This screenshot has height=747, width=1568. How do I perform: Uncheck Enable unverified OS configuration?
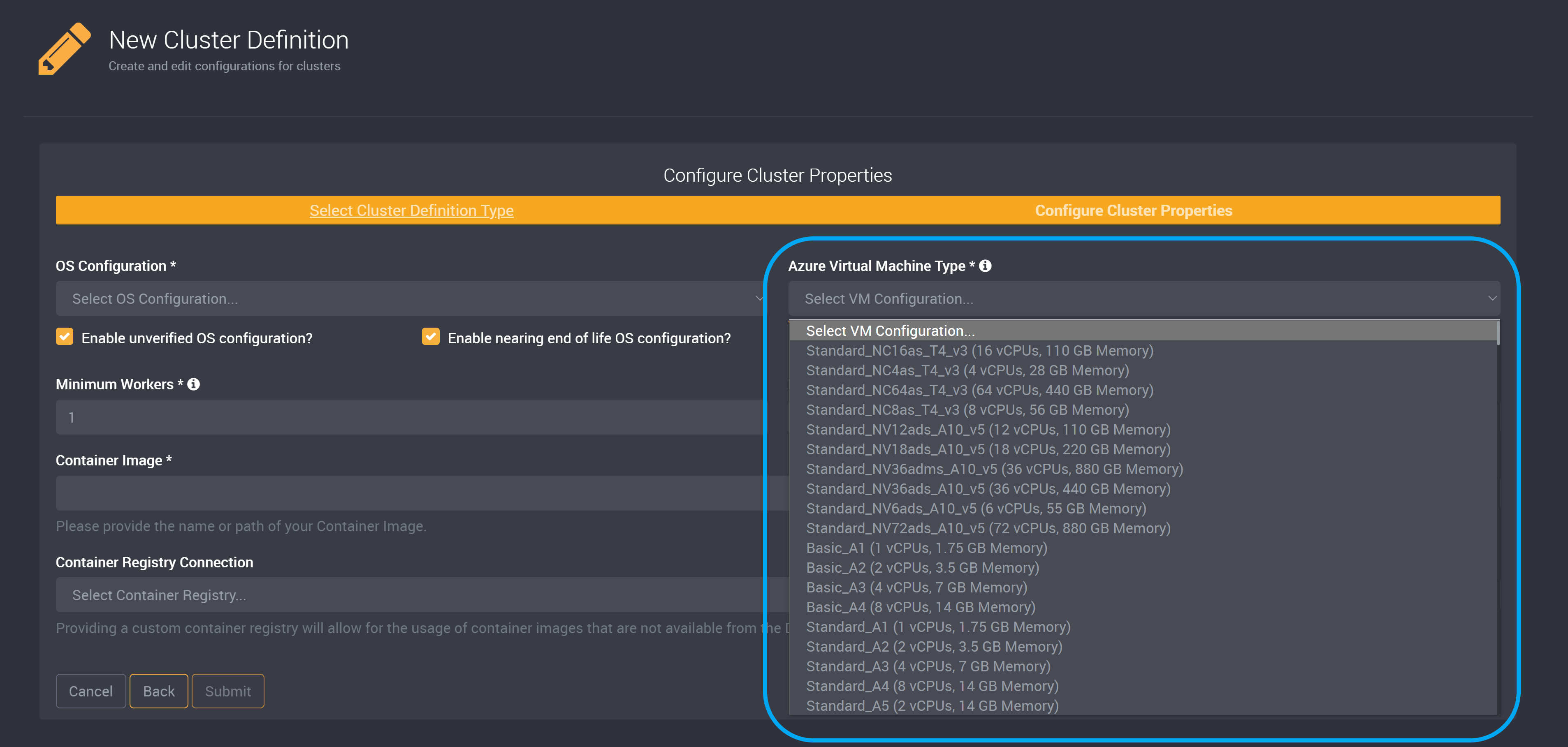(65, 336)
